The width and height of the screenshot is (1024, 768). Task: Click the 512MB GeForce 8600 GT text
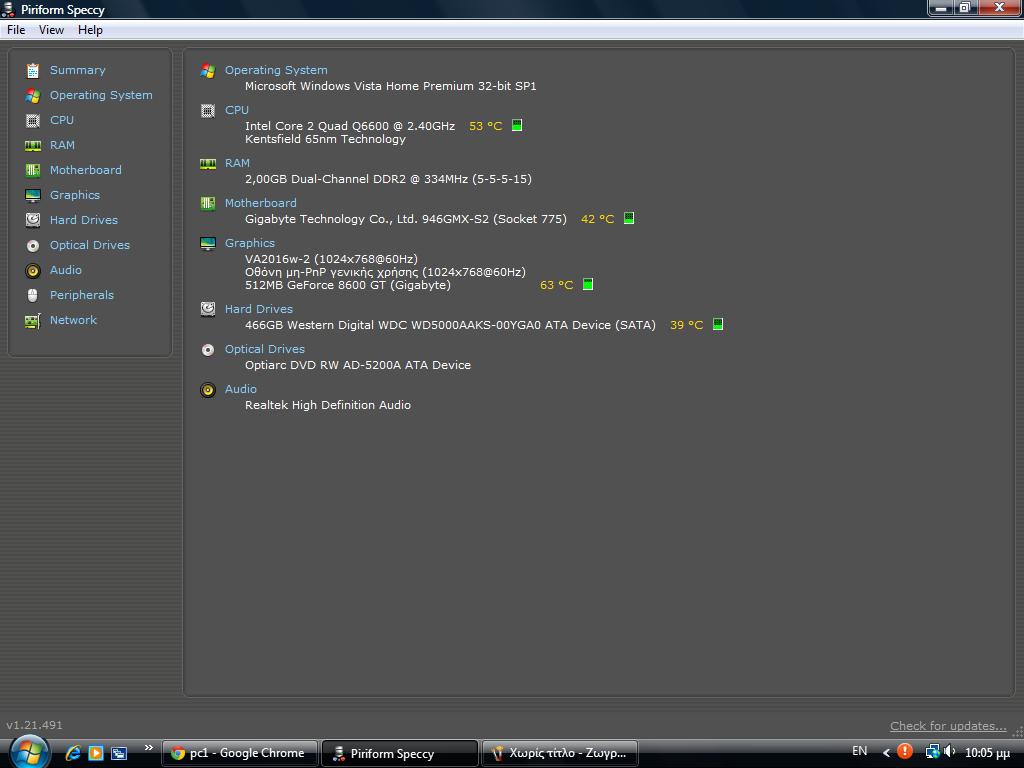347,285
